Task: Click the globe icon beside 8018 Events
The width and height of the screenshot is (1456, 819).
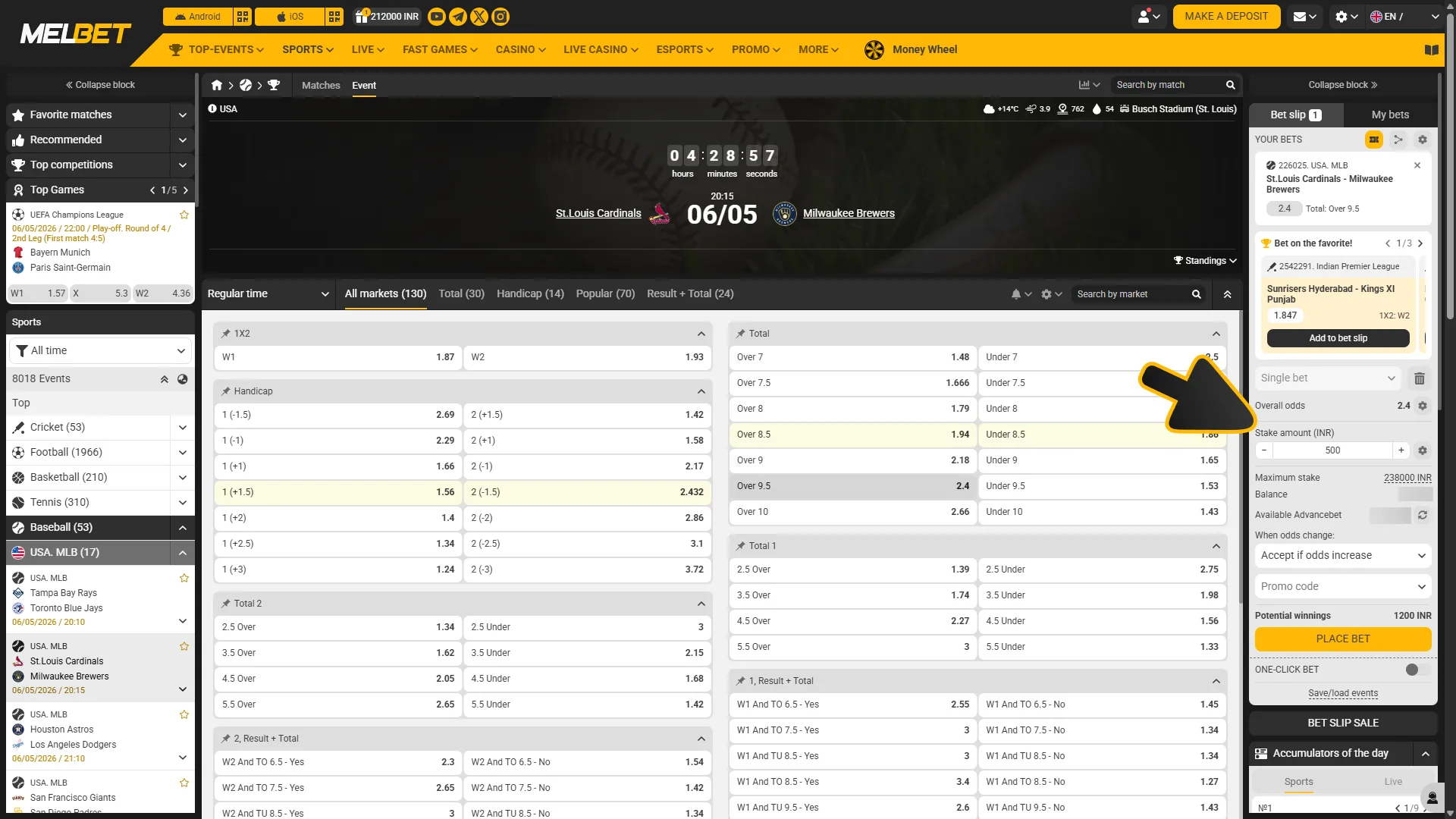Action: [x=183, y=379]
